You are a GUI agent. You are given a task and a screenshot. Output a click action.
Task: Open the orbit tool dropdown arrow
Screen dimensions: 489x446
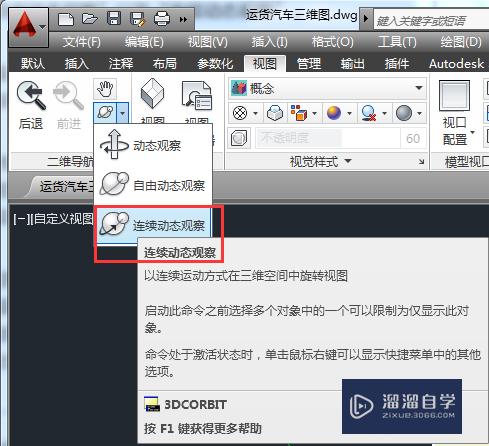(122, 113)
